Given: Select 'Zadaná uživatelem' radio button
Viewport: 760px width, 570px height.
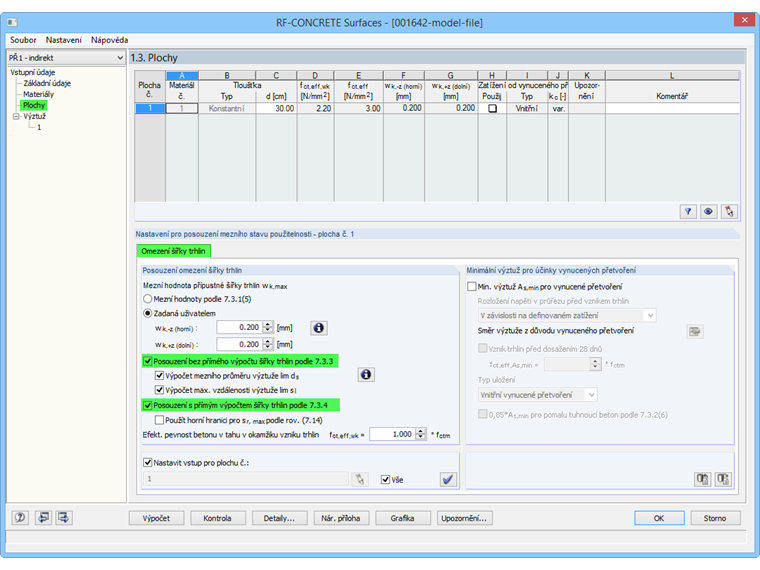Looking at the screenshot, I should pos(147,314).
